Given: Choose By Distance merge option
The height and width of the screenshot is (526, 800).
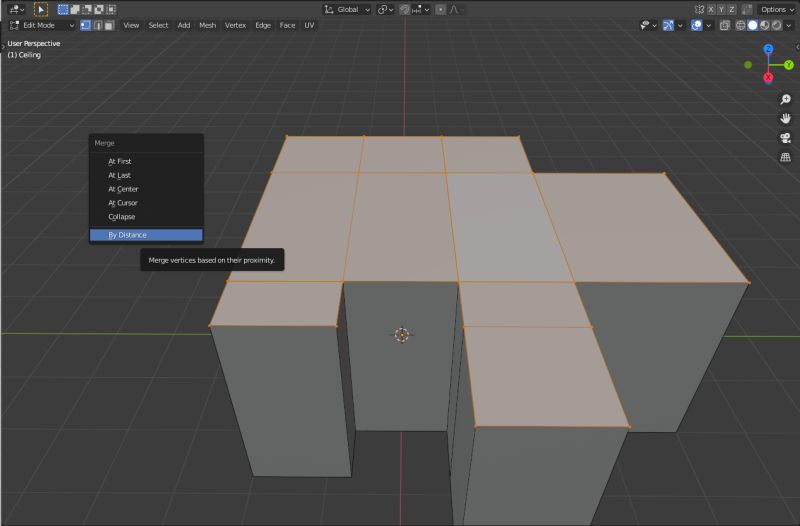Looking at the screenshot, I should [x=146, y=235].
